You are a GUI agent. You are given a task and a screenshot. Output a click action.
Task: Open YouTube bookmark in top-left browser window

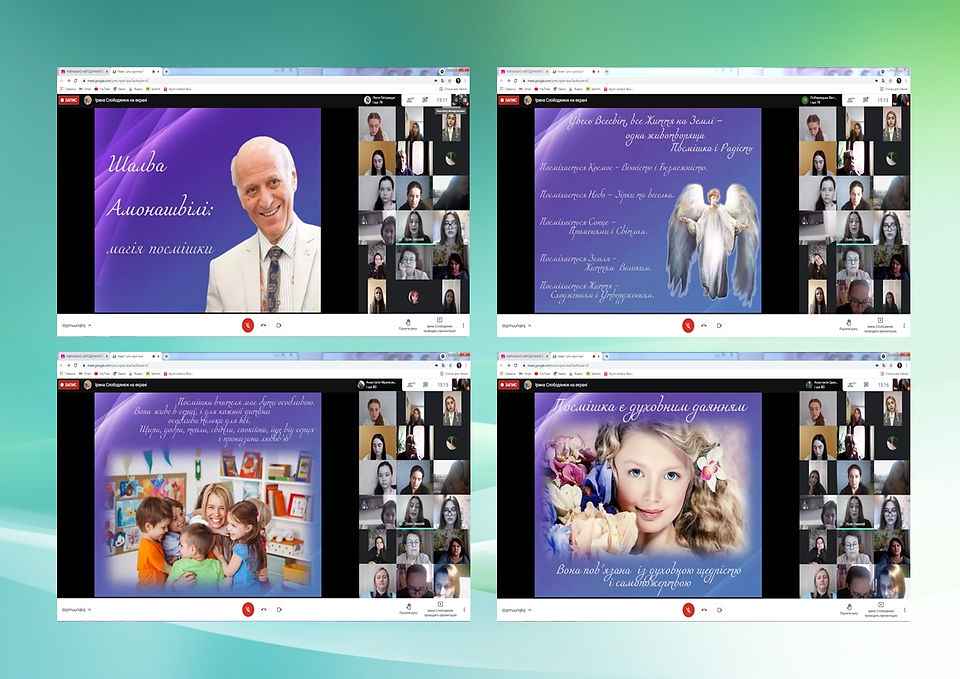[102, 89]
